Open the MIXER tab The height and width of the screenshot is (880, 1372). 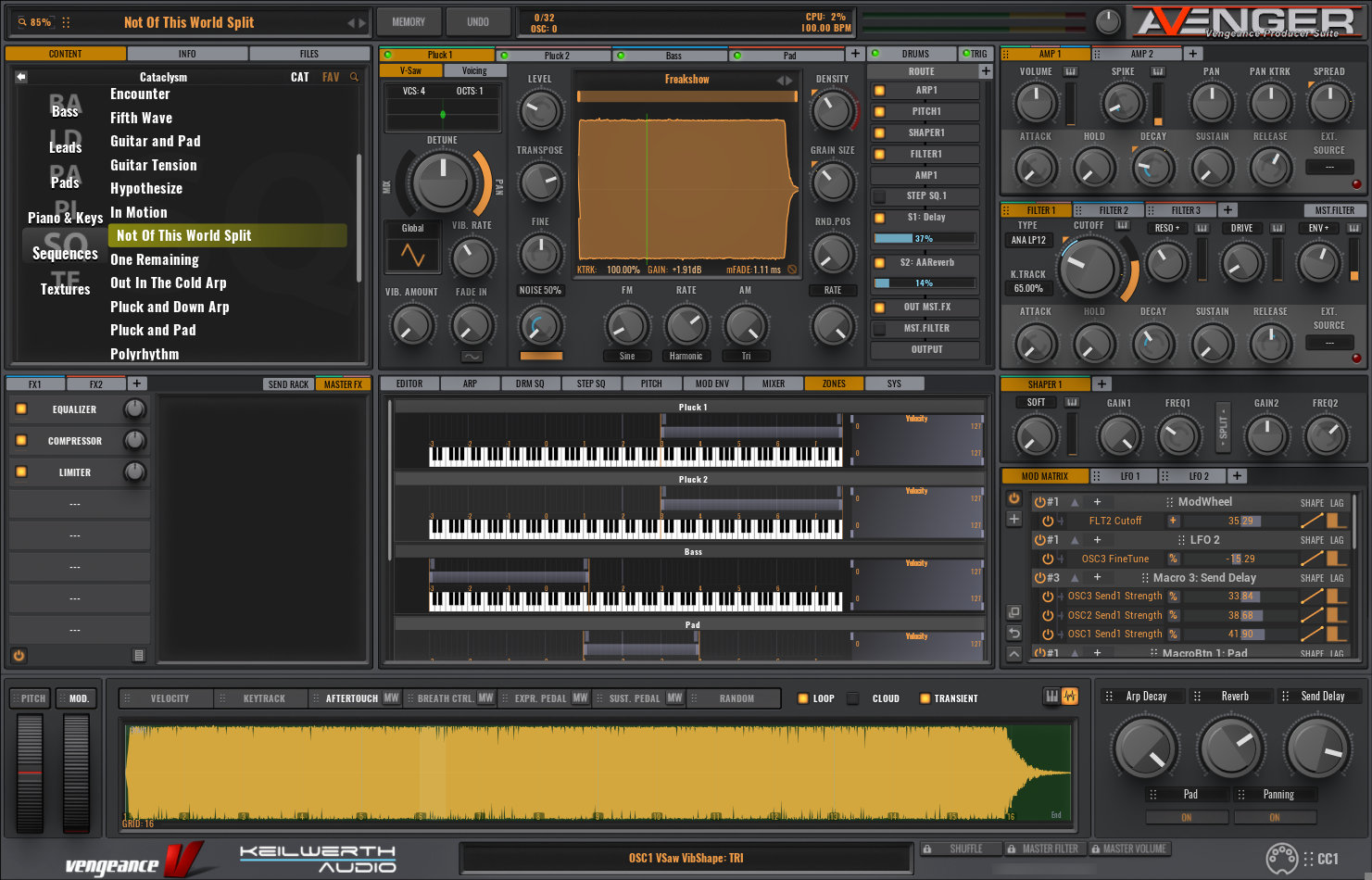[x=774, y=383]
